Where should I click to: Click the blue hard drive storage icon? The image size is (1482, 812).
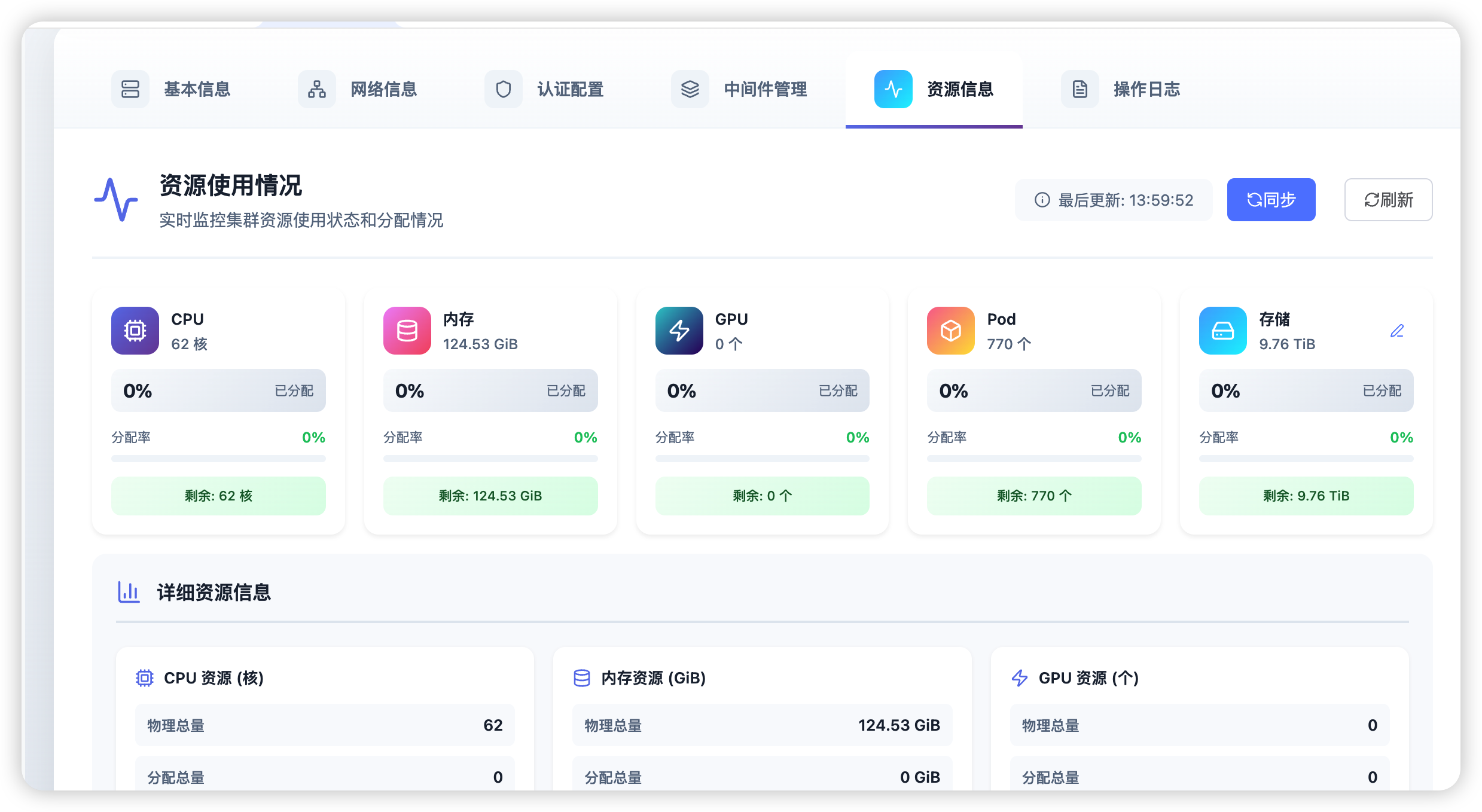pos(1222,331)
